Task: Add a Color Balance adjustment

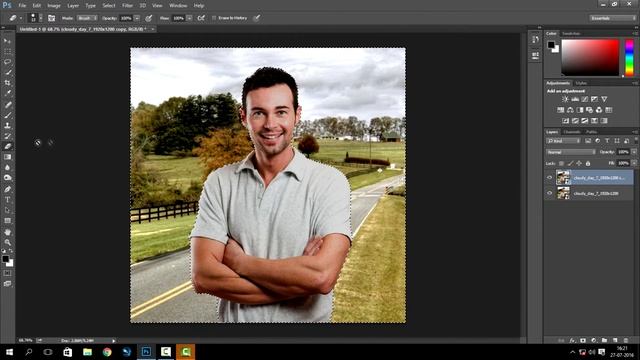Action: click(x=570, y=110)
